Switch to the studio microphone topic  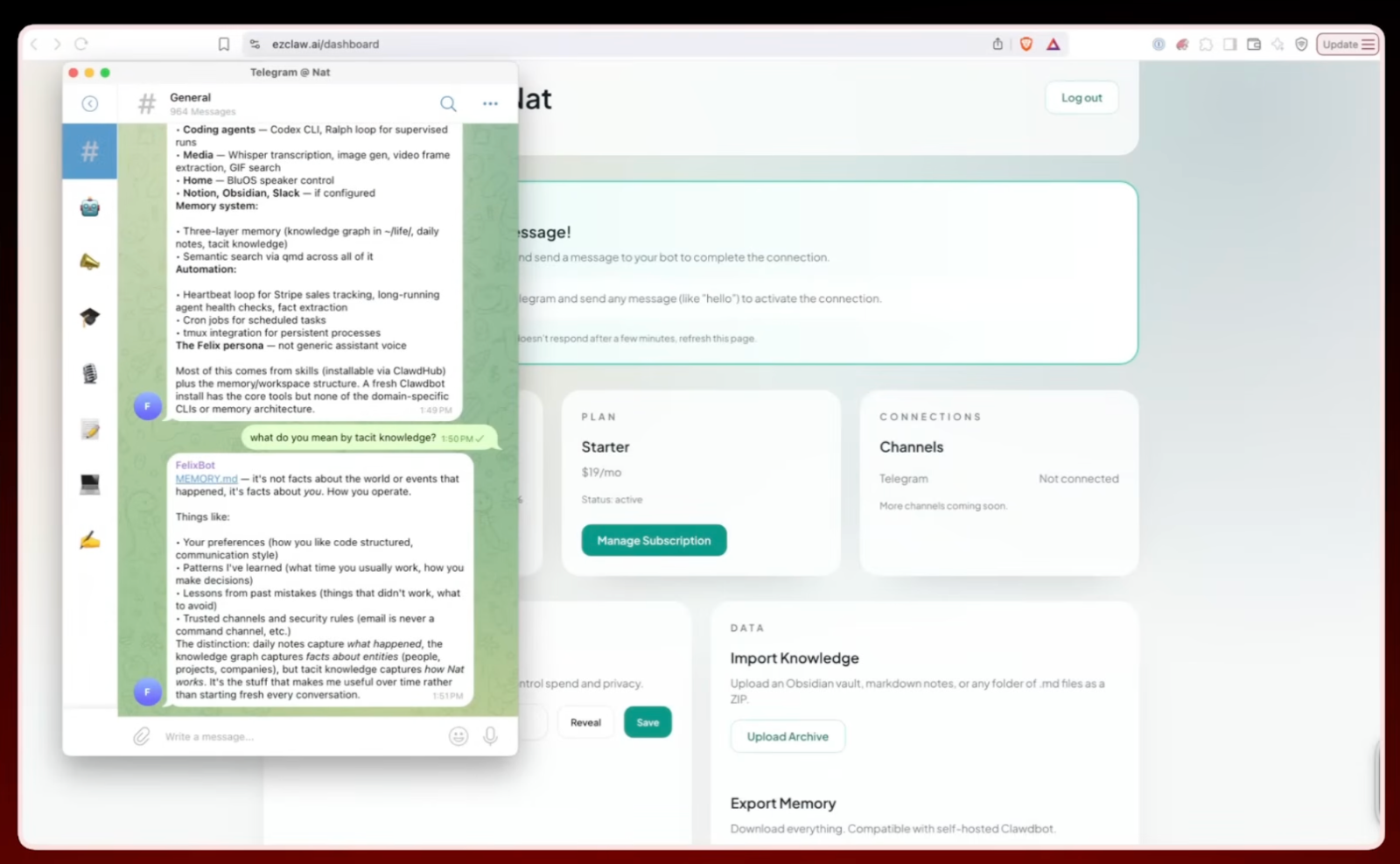89,374
